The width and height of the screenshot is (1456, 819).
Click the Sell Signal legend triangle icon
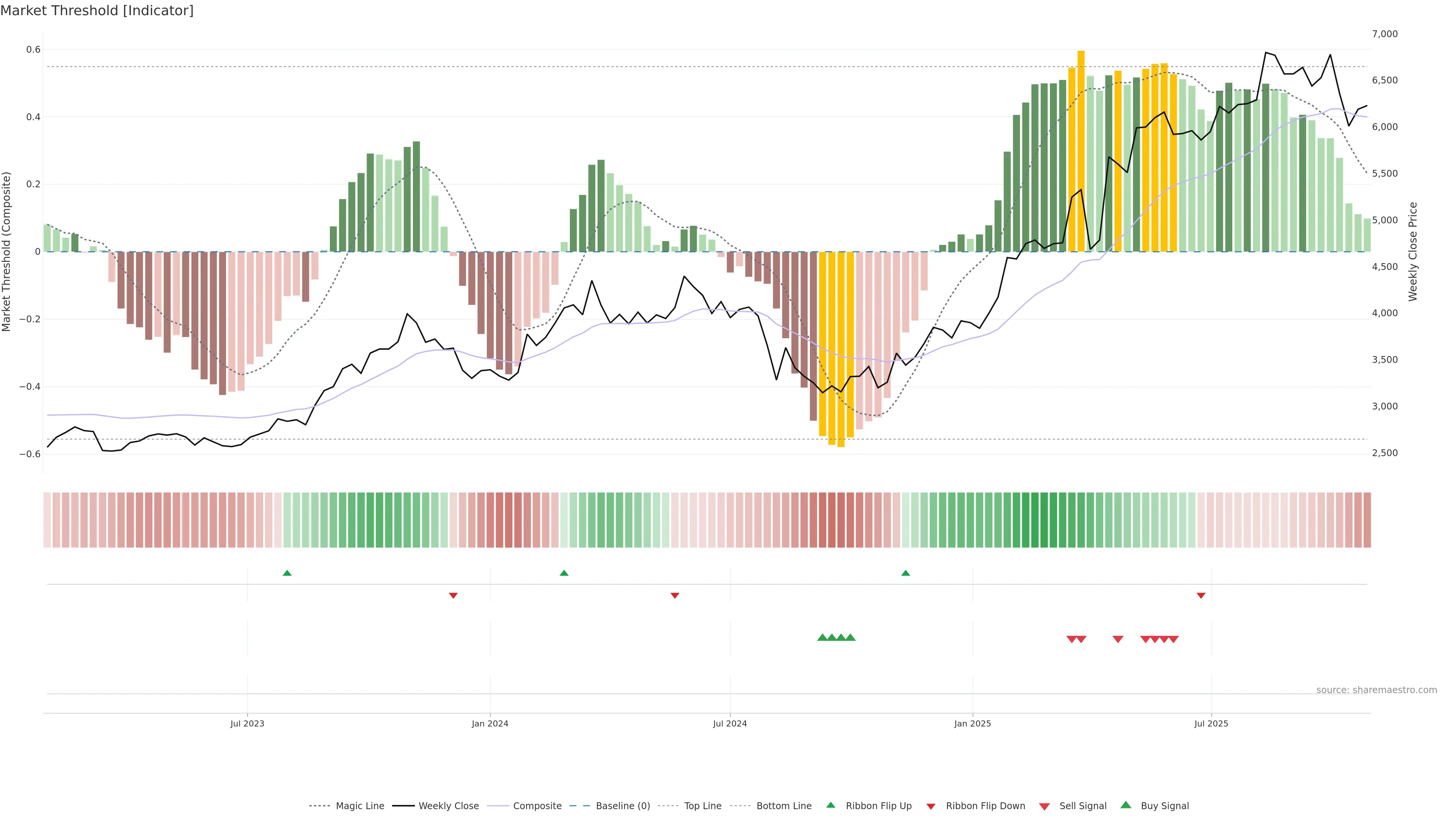tap(1045, 806)
